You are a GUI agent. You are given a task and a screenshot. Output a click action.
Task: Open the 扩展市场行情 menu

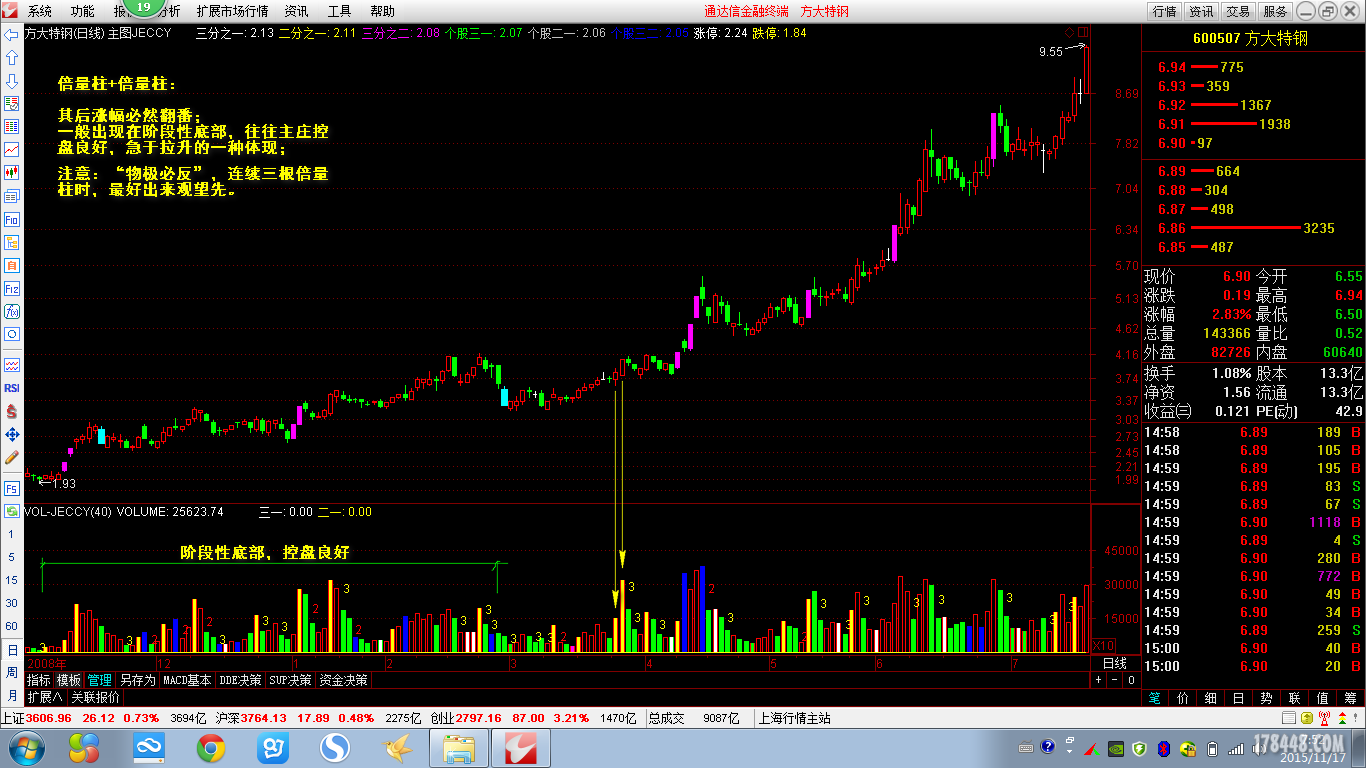click(232, 11)
